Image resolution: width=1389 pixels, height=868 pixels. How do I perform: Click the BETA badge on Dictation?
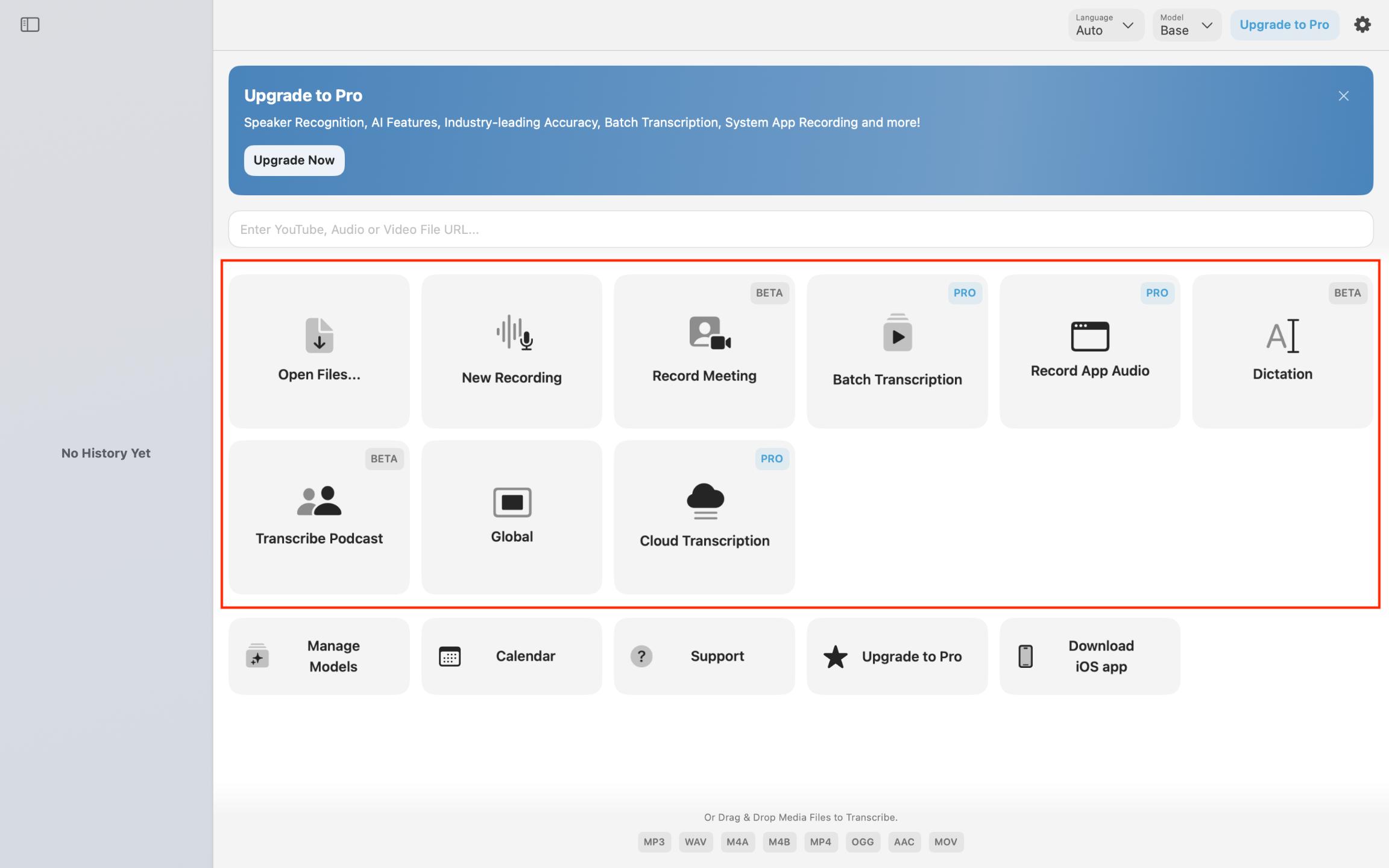(x=1347, y=293)
